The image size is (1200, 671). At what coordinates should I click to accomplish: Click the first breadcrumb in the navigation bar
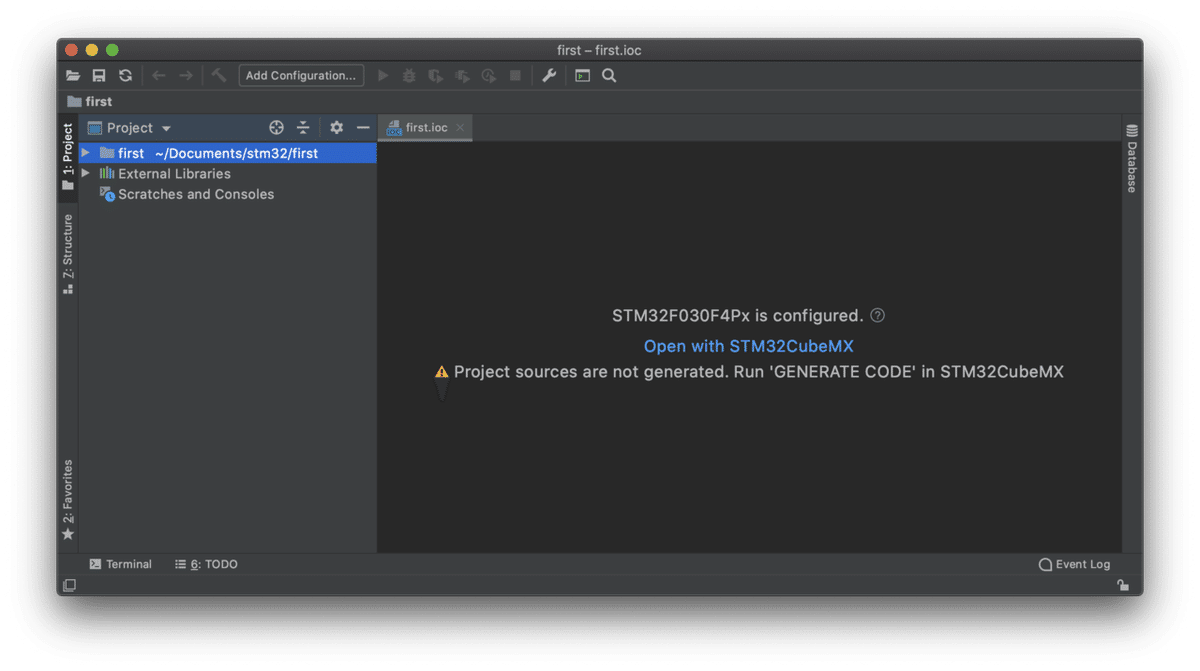point(90,102)
